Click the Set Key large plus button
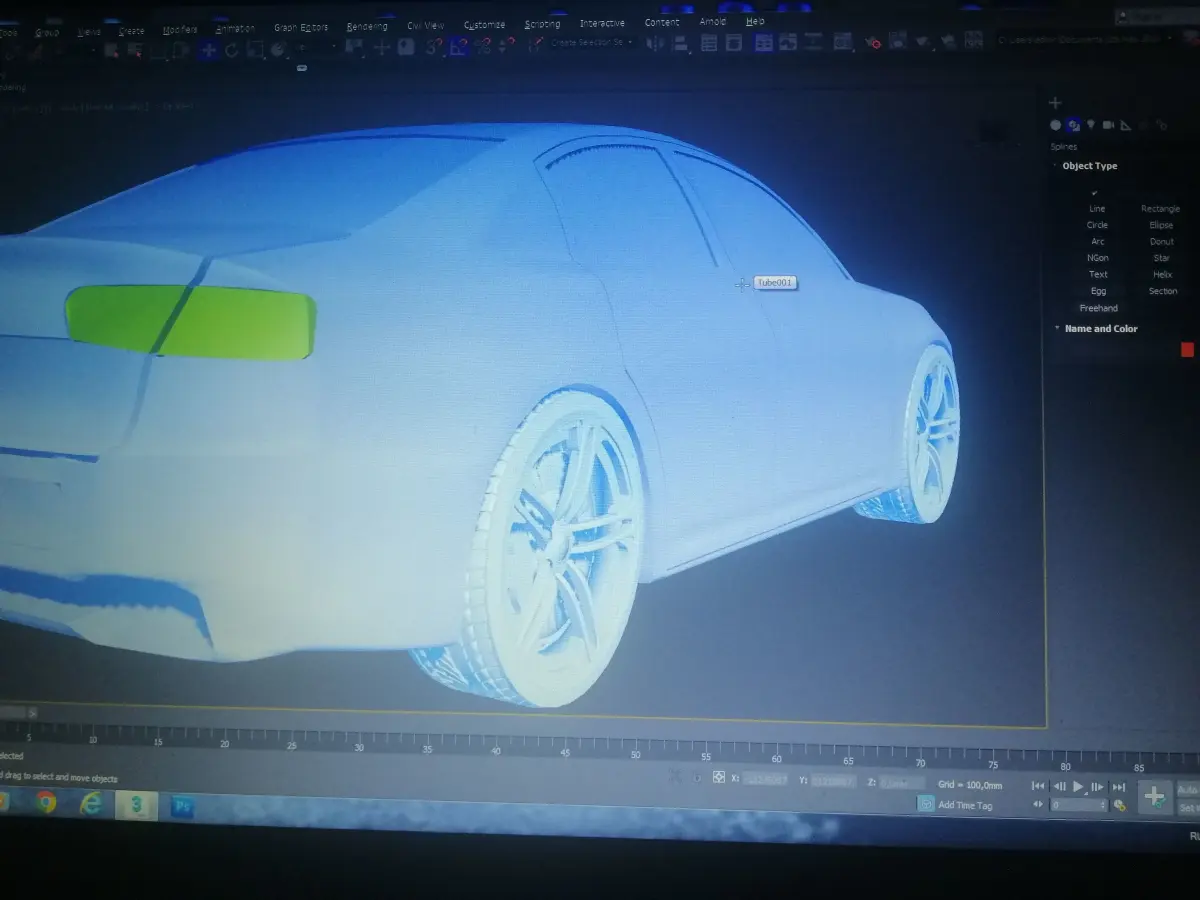This screenshot has width=1200, height=900. click(1155, 797)
